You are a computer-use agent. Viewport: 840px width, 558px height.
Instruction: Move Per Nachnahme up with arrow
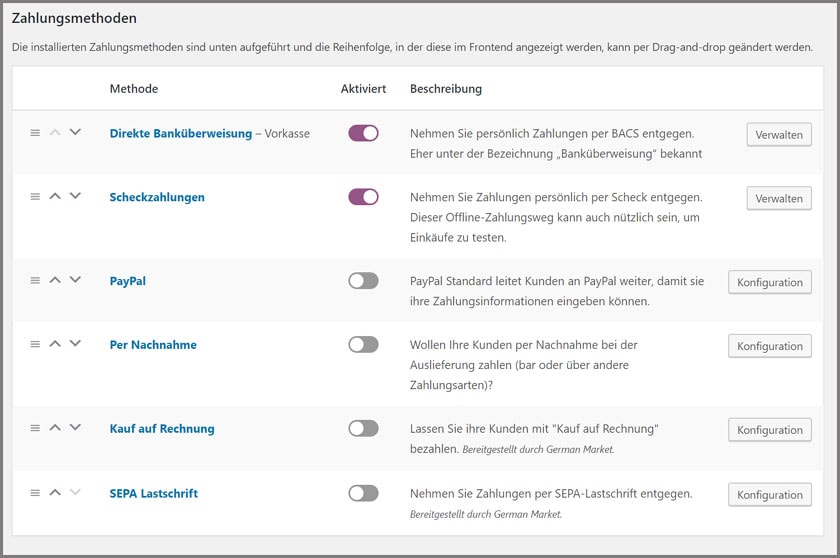[x=55, y=344]
